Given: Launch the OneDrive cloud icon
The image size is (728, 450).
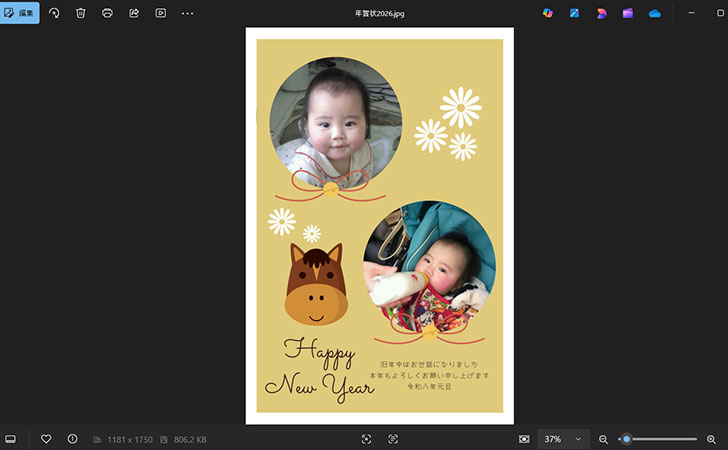Looking at the screenshot, I should [655, 13].
